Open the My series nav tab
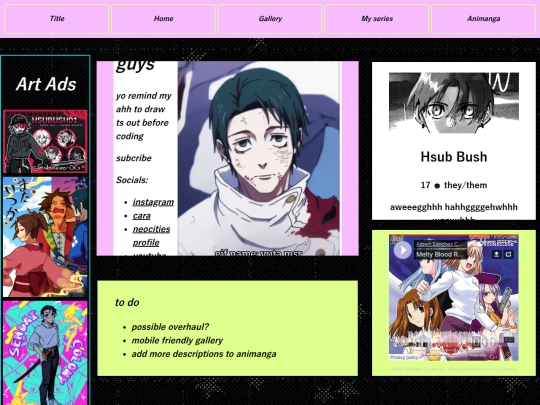Viewport: 540px width, 405px height. pos(377,19)
